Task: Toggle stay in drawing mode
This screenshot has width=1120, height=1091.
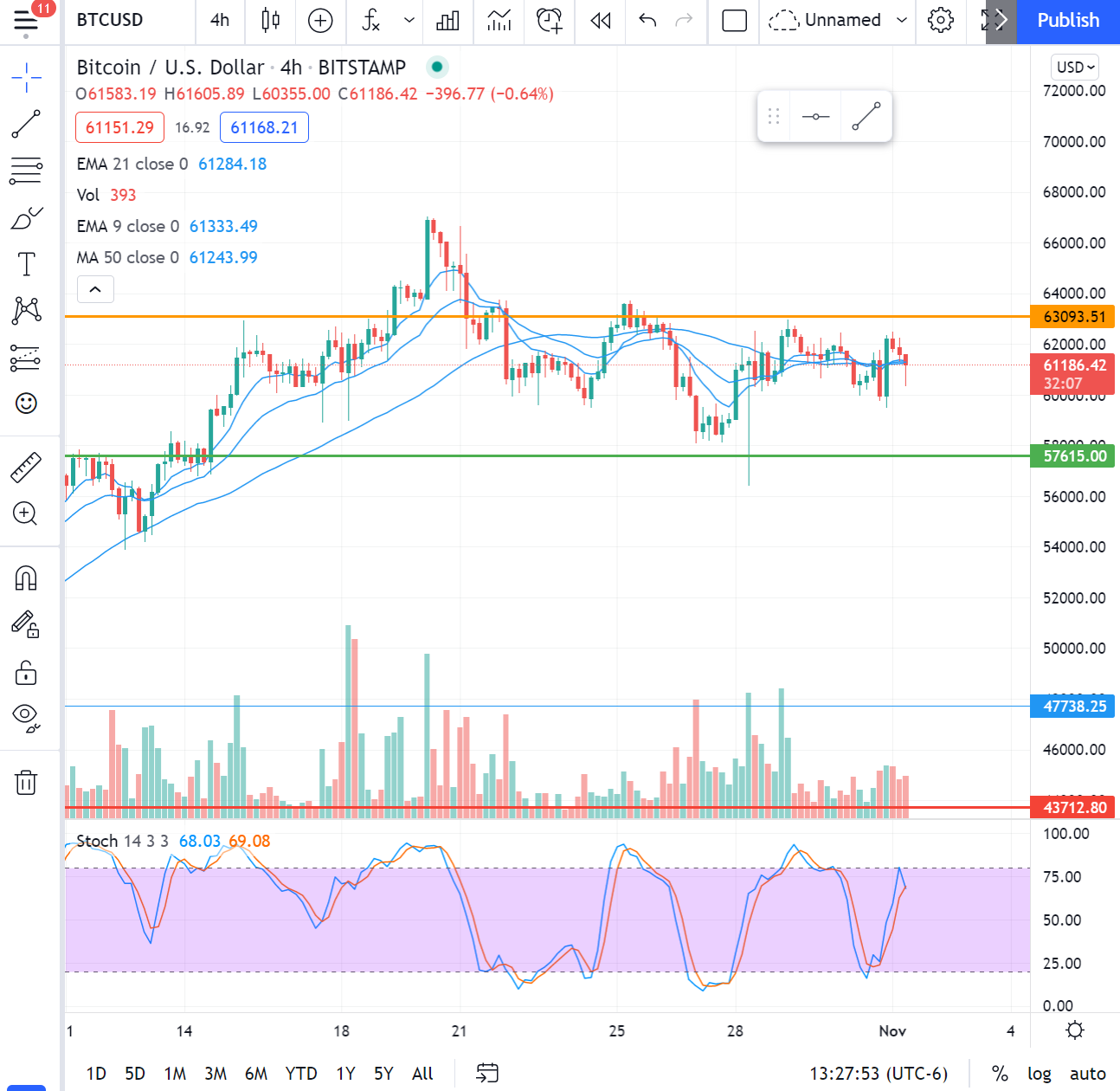Action: [x=26, y=624]
